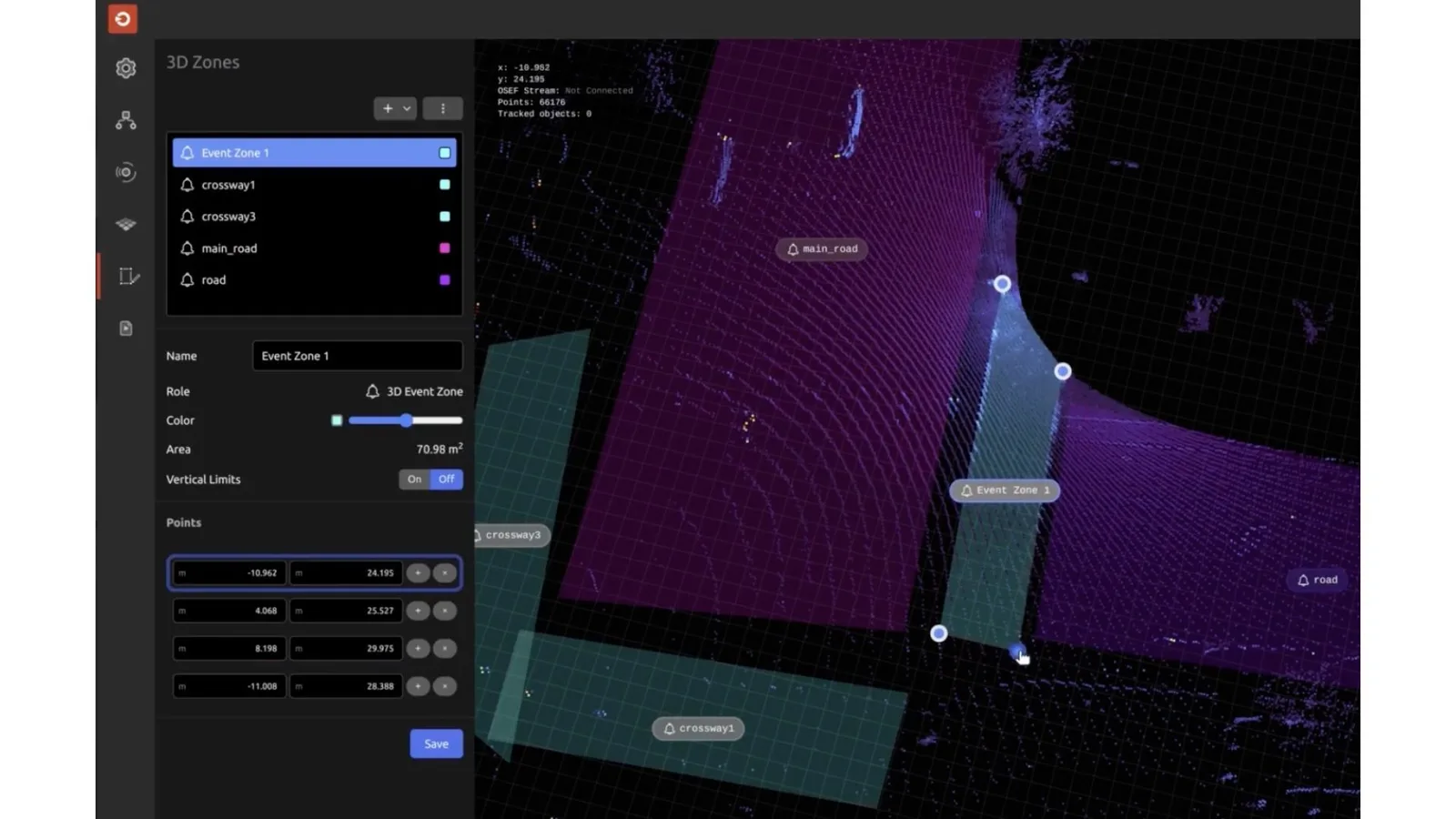Remove the 4.068 point row
The height and width of the screenshot is (819, 1456).
point(445,611)
